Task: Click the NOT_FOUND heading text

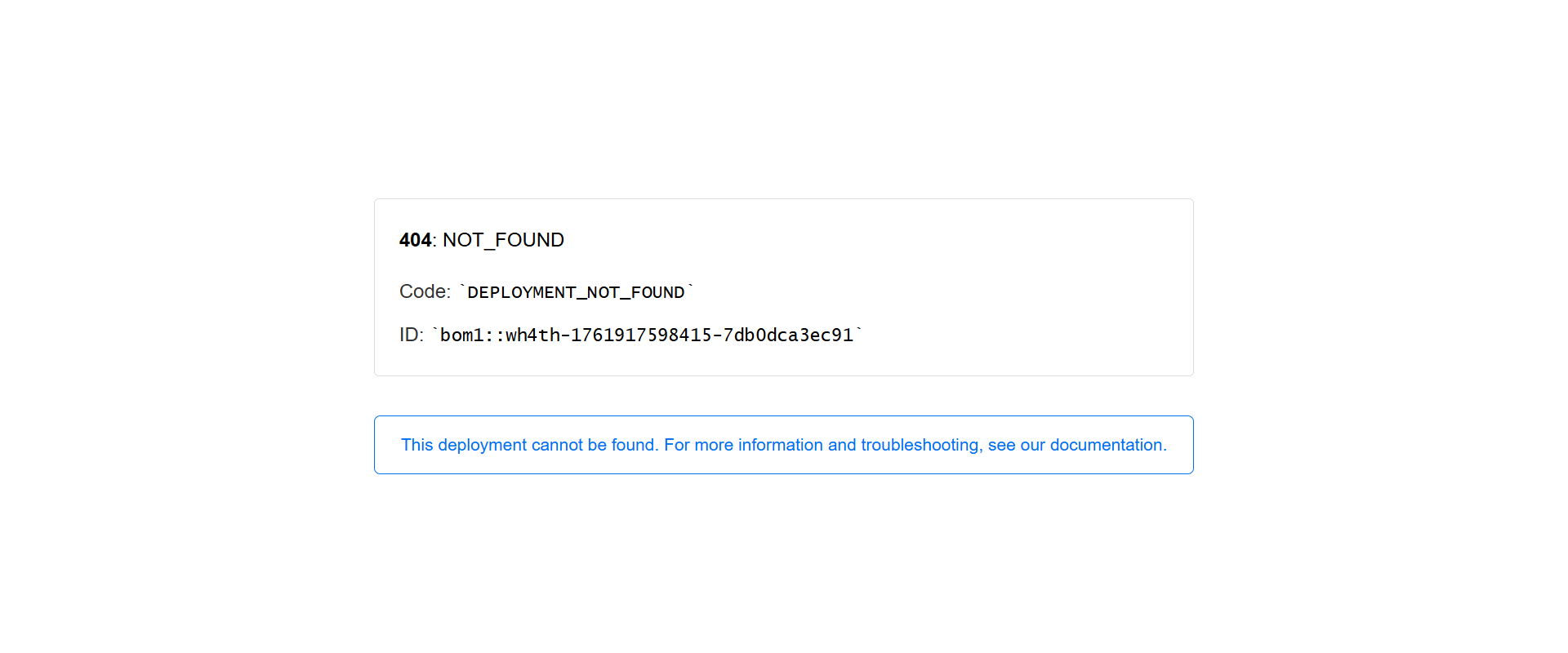Action: pos(503,240)
